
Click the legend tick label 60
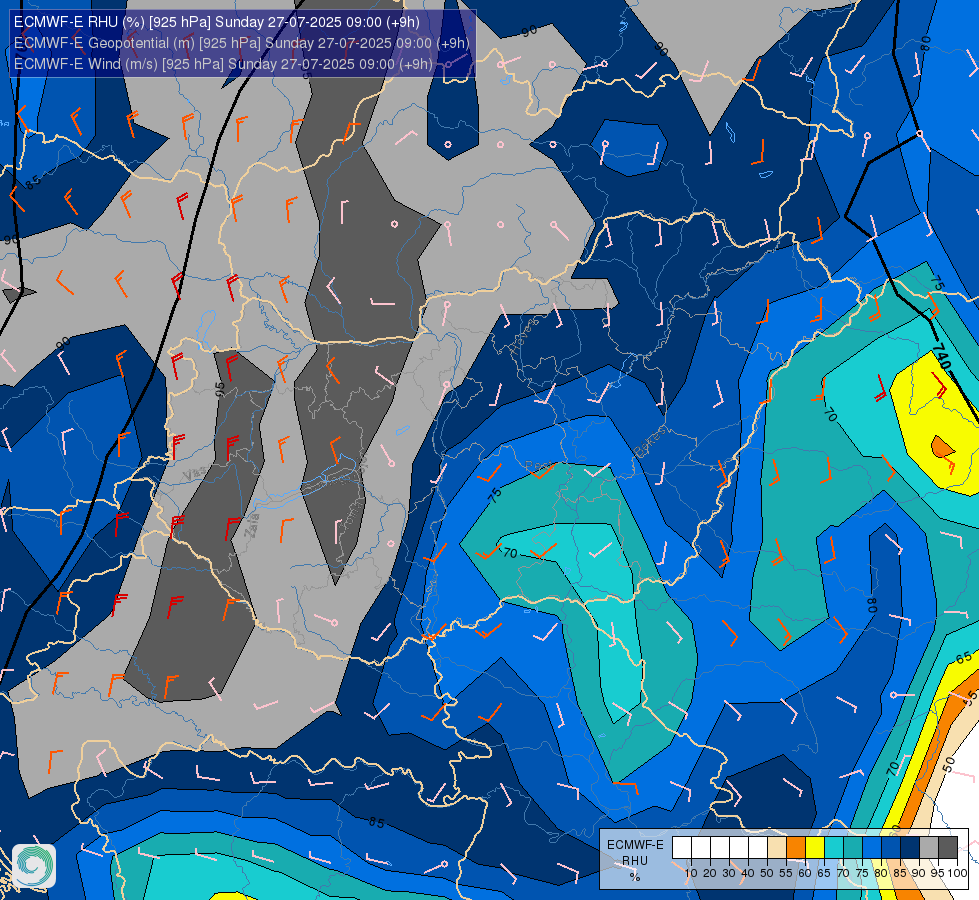pos(805,873)
